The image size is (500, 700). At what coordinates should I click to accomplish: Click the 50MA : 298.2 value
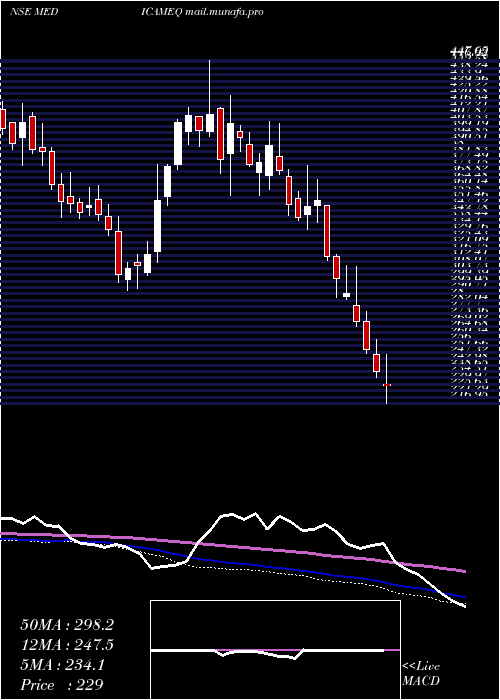[67, 625]
